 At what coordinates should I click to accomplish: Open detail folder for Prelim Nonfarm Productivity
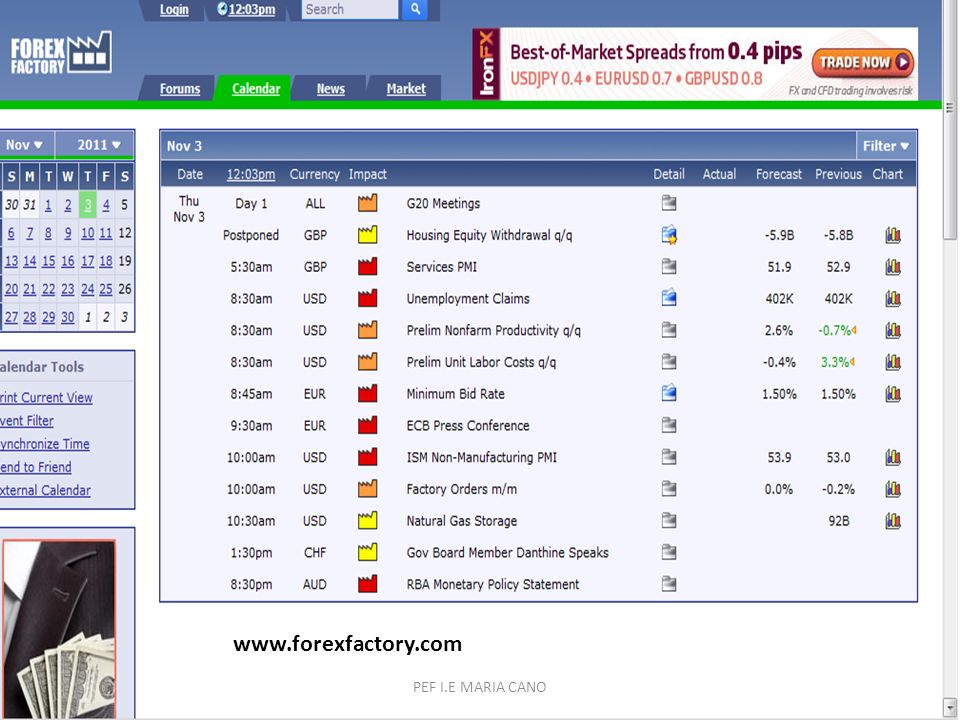669,330
